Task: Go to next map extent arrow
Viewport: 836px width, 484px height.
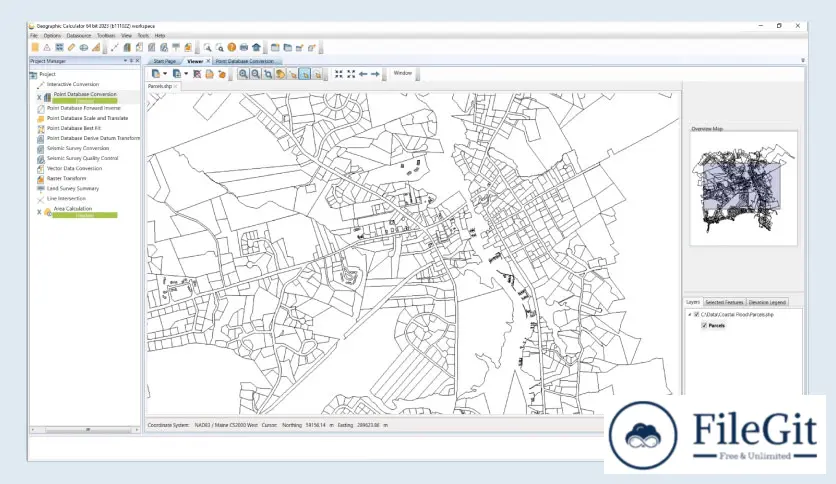Action: pyautogui.click(x=375, y=74)
